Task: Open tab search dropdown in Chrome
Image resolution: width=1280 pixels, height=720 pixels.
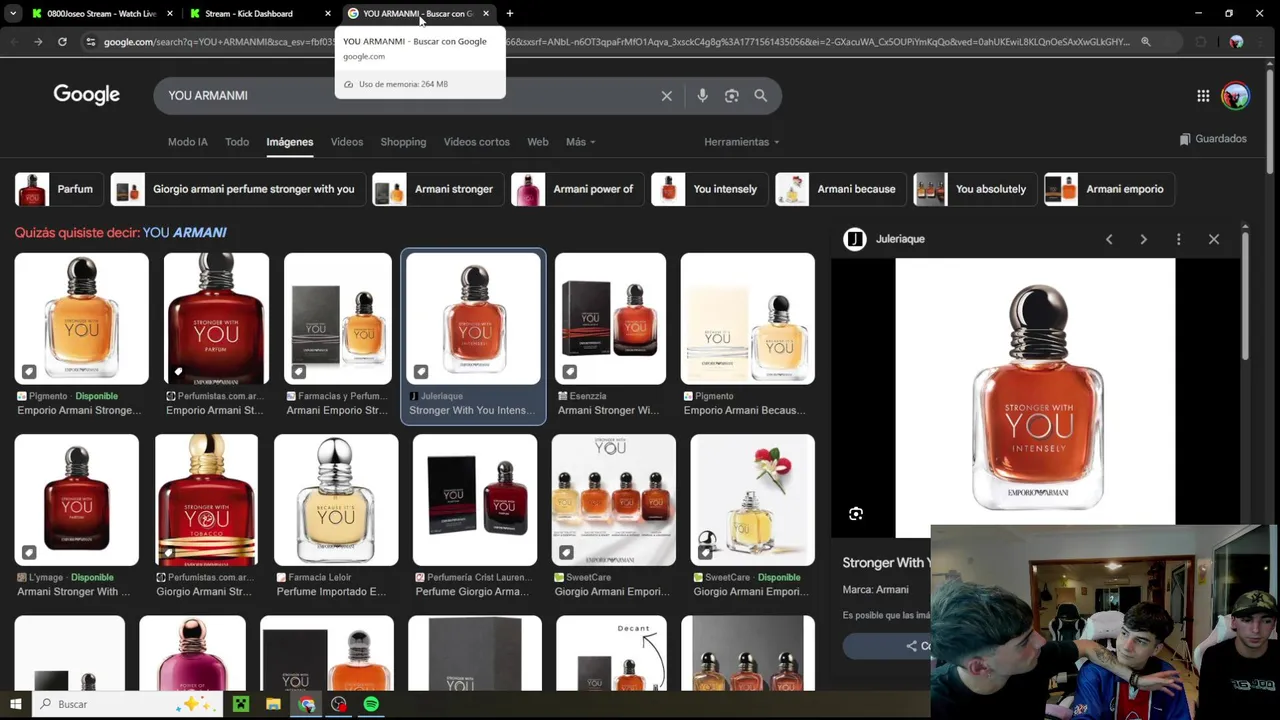Action: [x=13, y=14]
